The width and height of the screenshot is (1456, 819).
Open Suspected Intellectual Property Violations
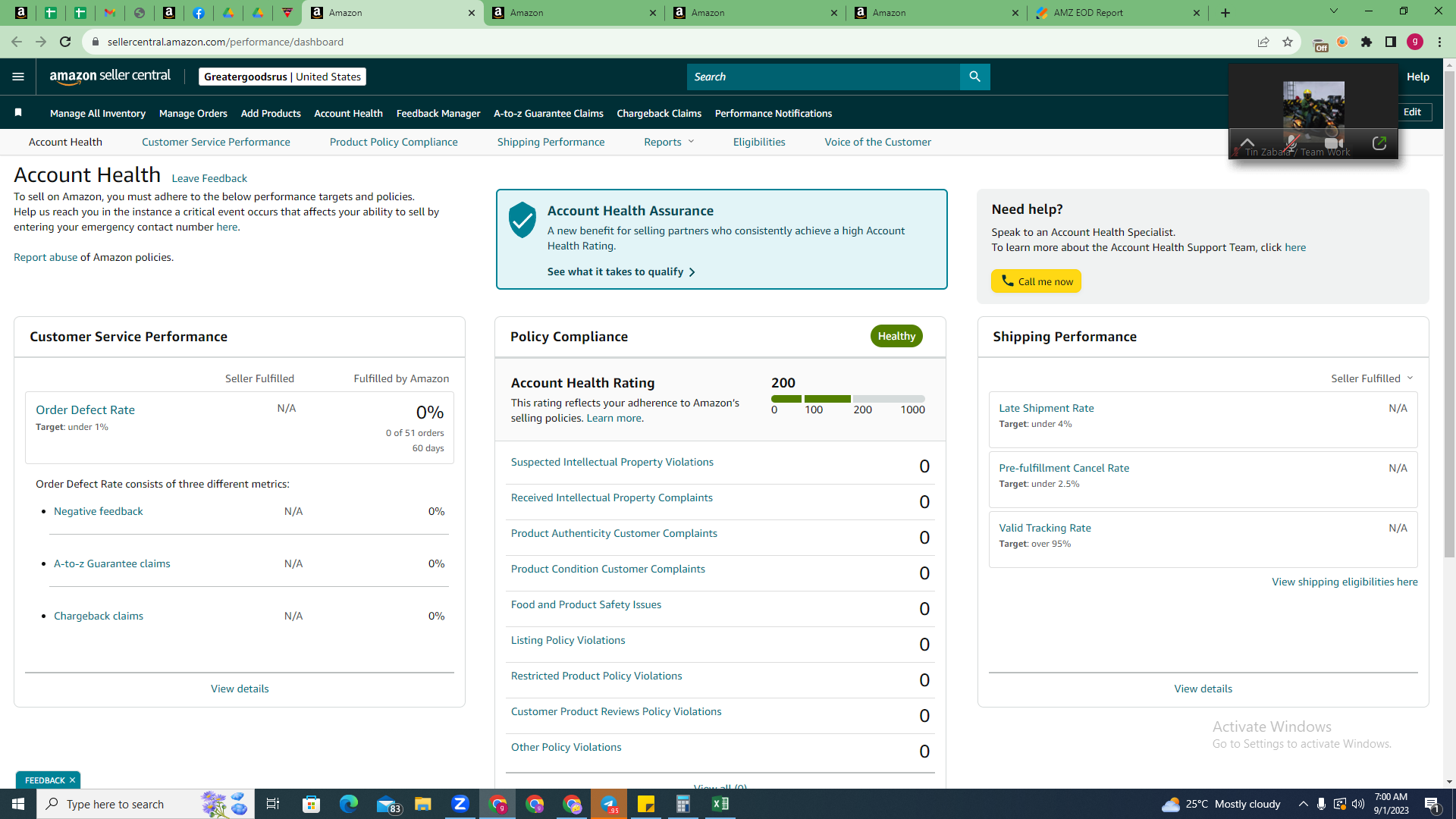coord(612,462)
